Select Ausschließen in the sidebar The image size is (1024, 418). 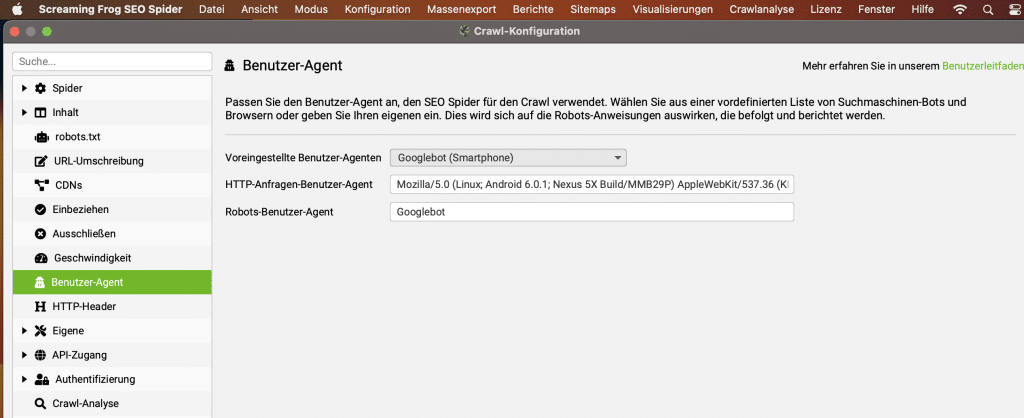pyautogui.click(x=112, y=234)
